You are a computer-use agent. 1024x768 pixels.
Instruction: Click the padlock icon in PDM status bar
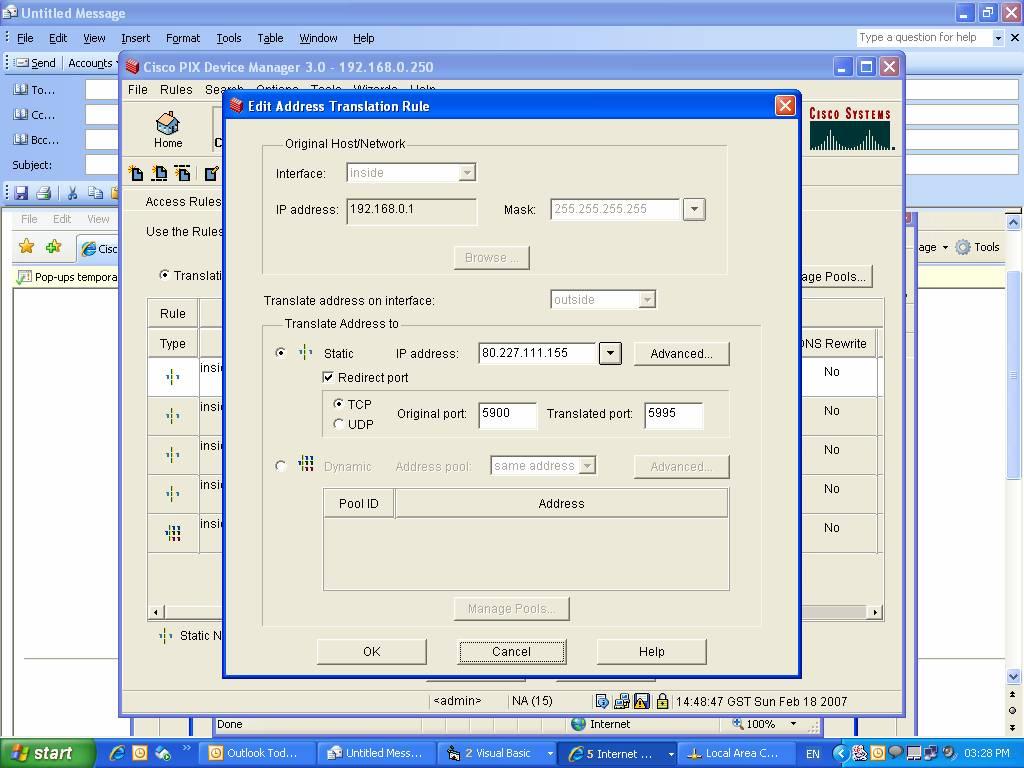click(x=662, y=701)
